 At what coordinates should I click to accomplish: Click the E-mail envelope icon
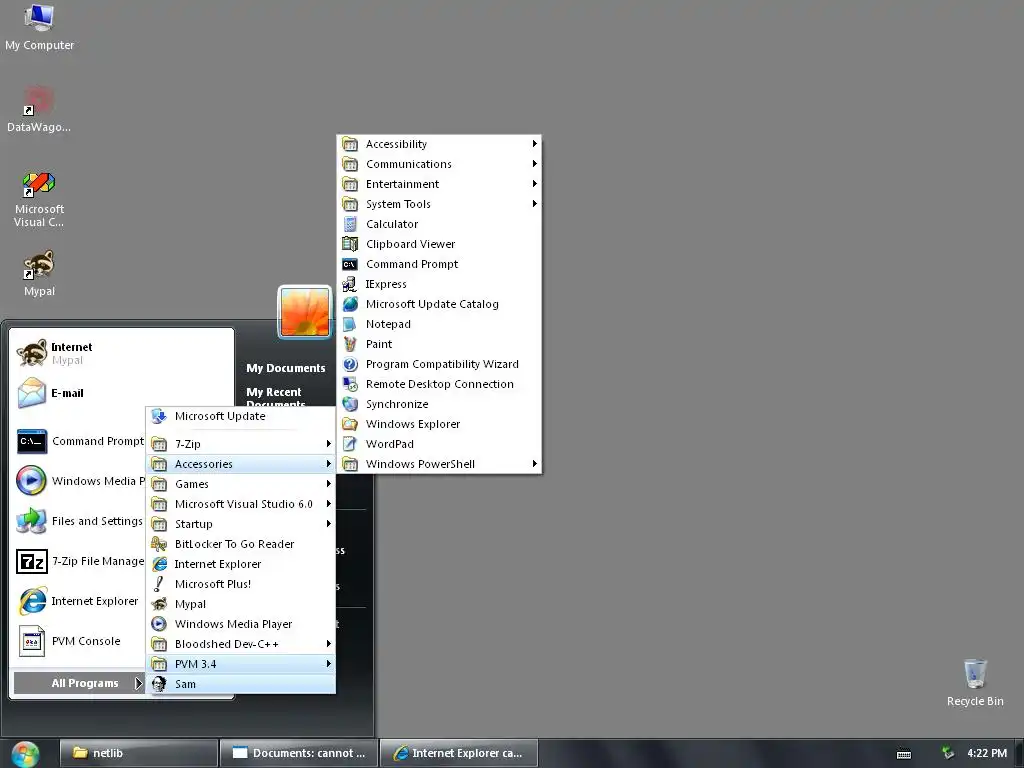31,393
